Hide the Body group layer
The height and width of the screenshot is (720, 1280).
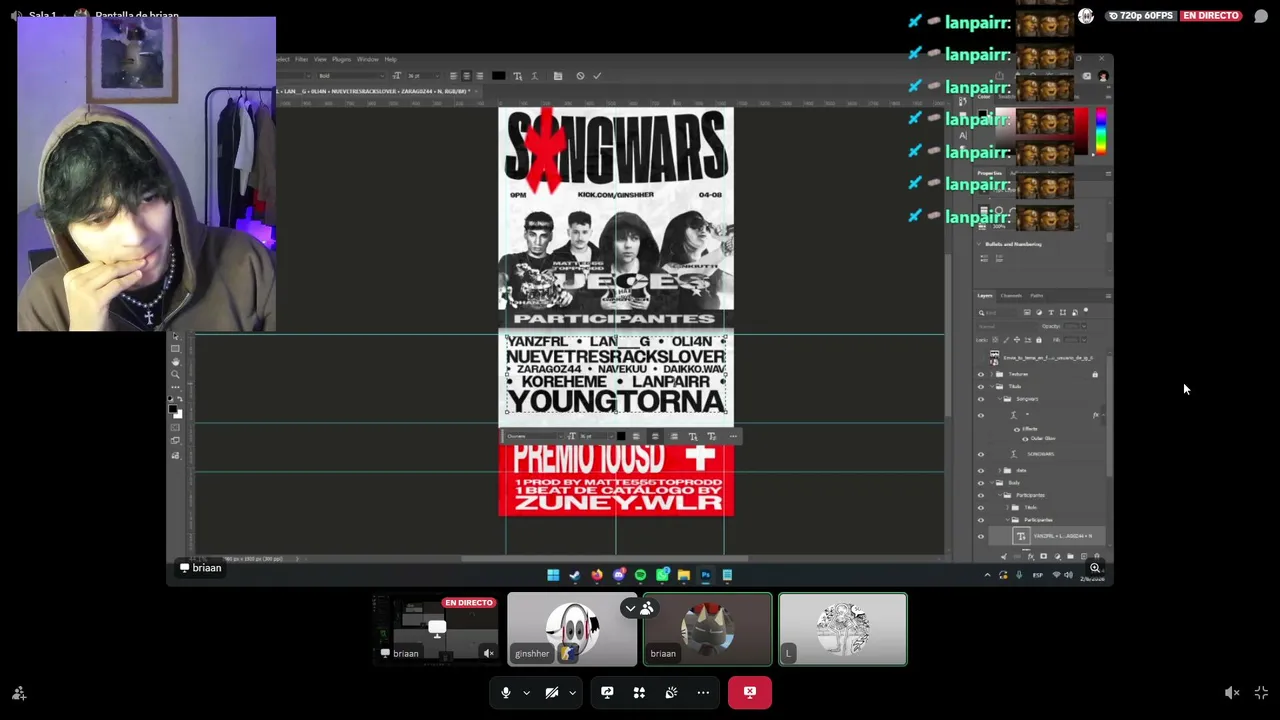(981, 483)
